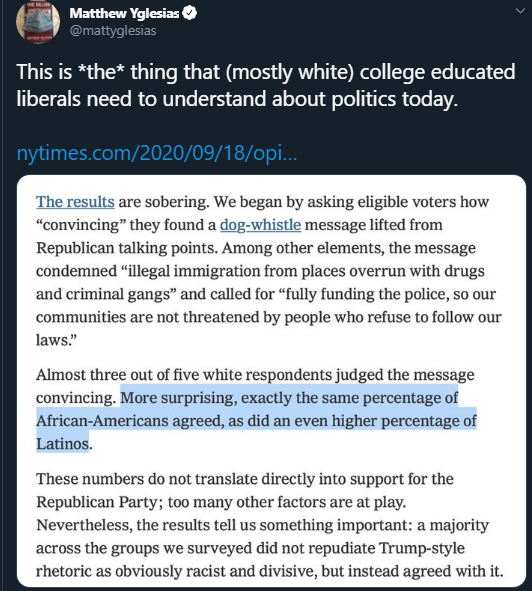532x591 pixels.
Task: Click the "Almost three out of five" sentence
Action: click(x=255, y=386)
